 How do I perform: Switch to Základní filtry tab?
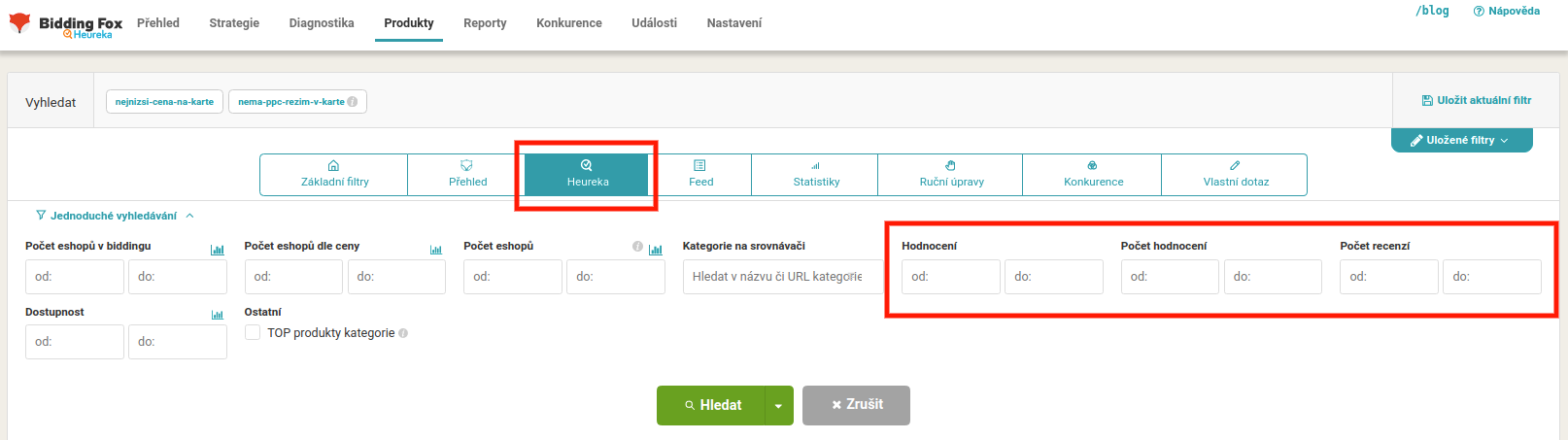point(334,175)
